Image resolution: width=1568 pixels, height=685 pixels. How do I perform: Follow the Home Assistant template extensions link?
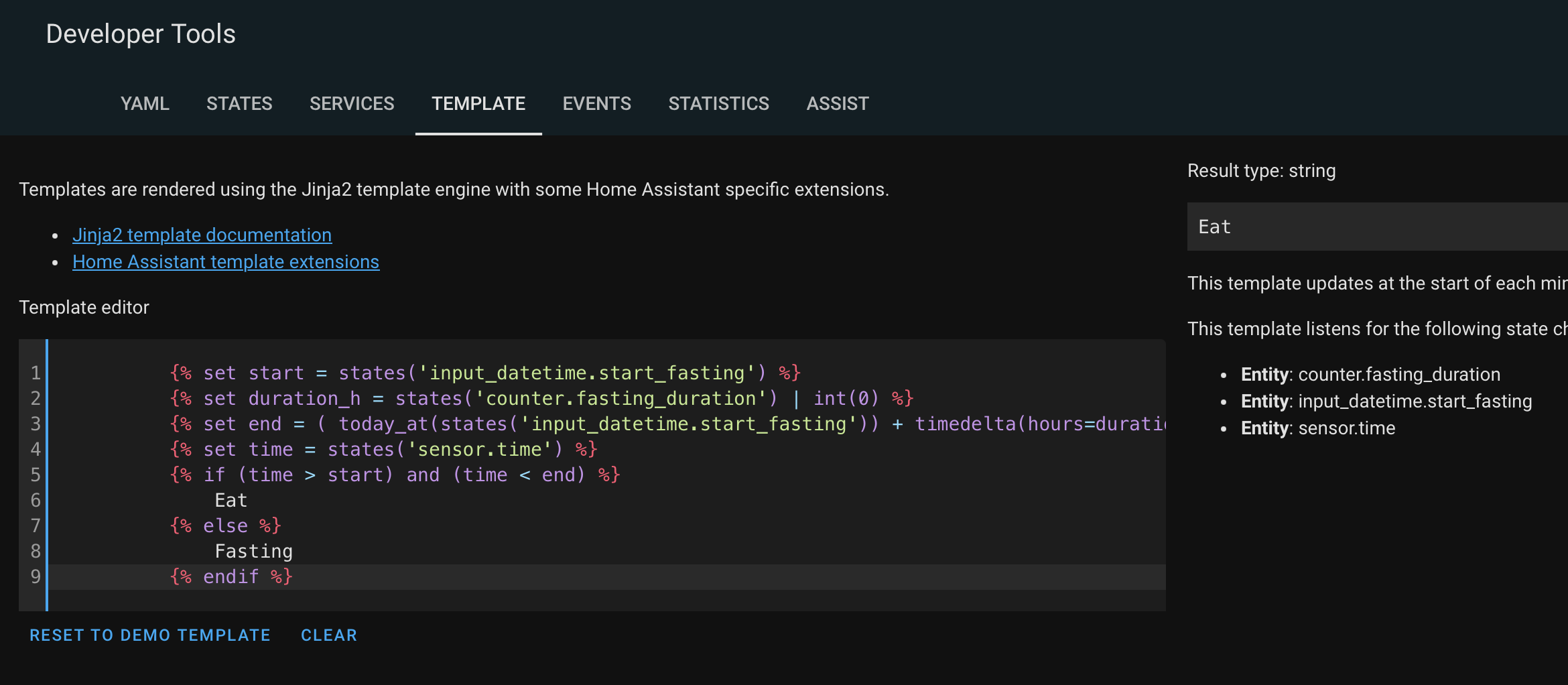point(226,262)
